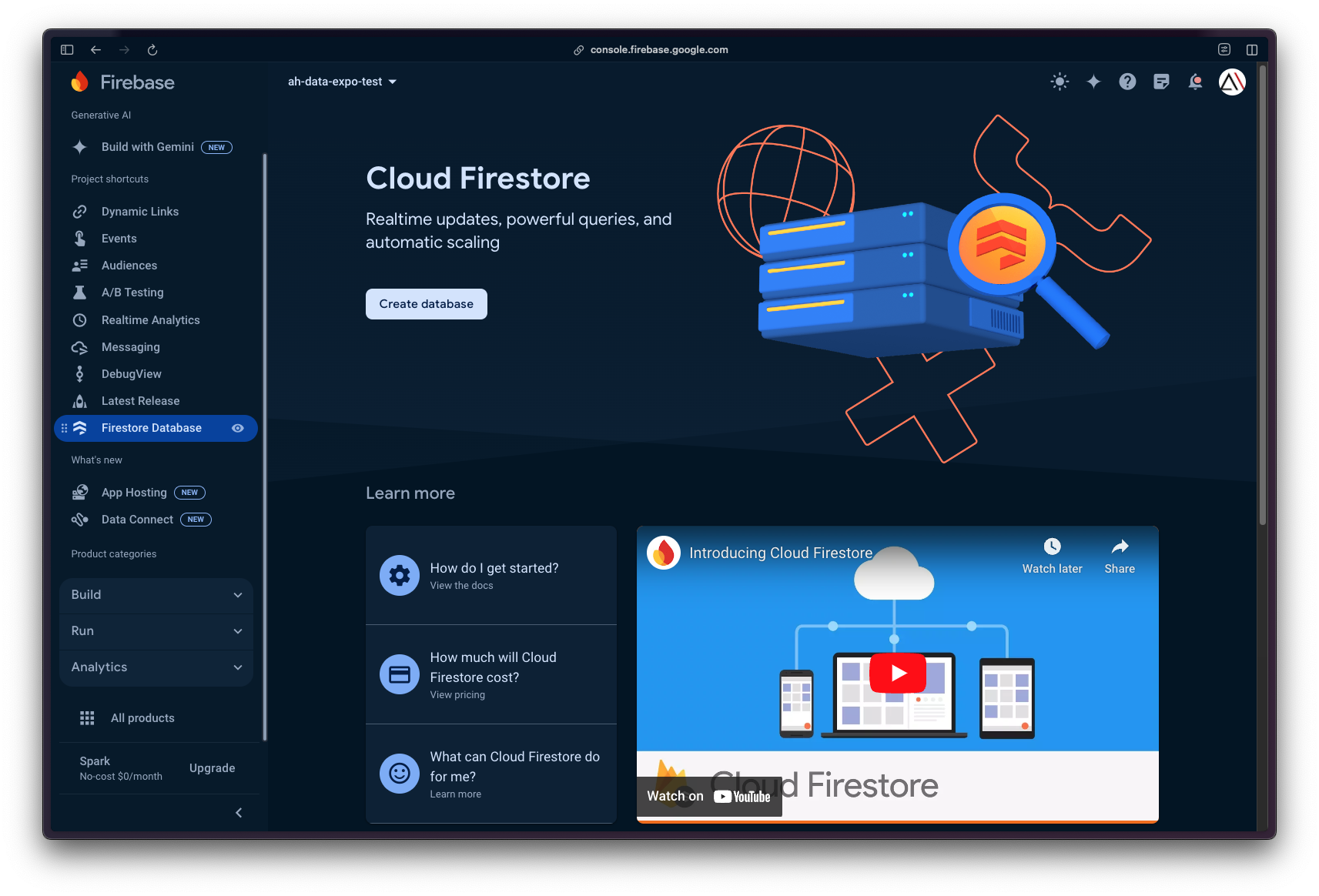
Task: Open the browser split view icon
Action: [x=1252, y=49]
